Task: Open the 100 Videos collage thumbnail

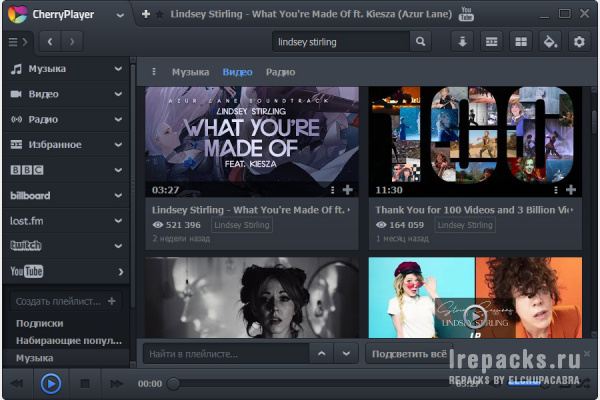Action: (475, 142)
